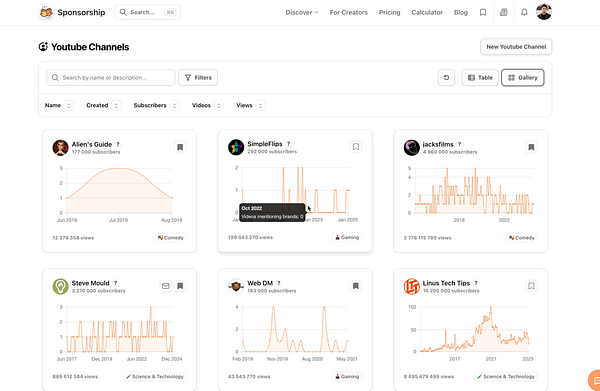Click Gaming tag on Web DM card
600x391 pixels.
click(347, 376)
